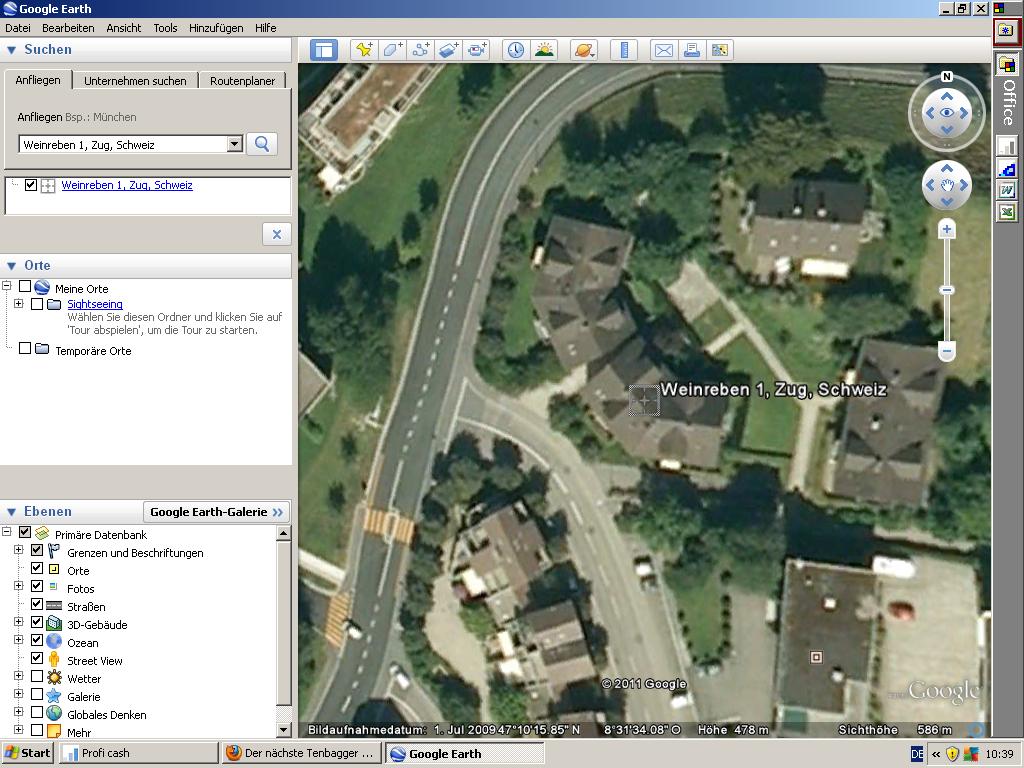Enable the Wetter layer checkbox
The image size is (1024, 768).
(x=37, y=678)
